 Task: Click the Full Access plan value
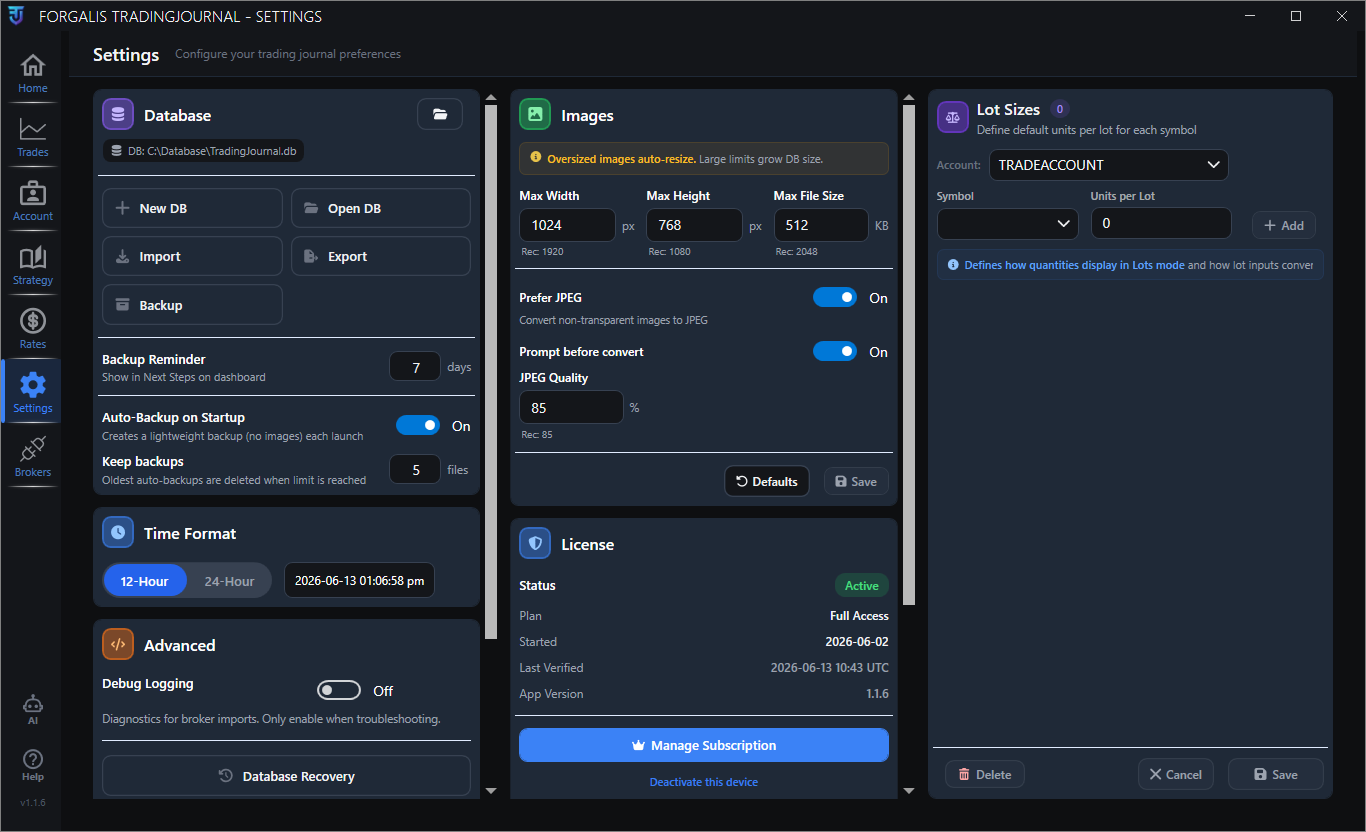(x=859, y=616)
